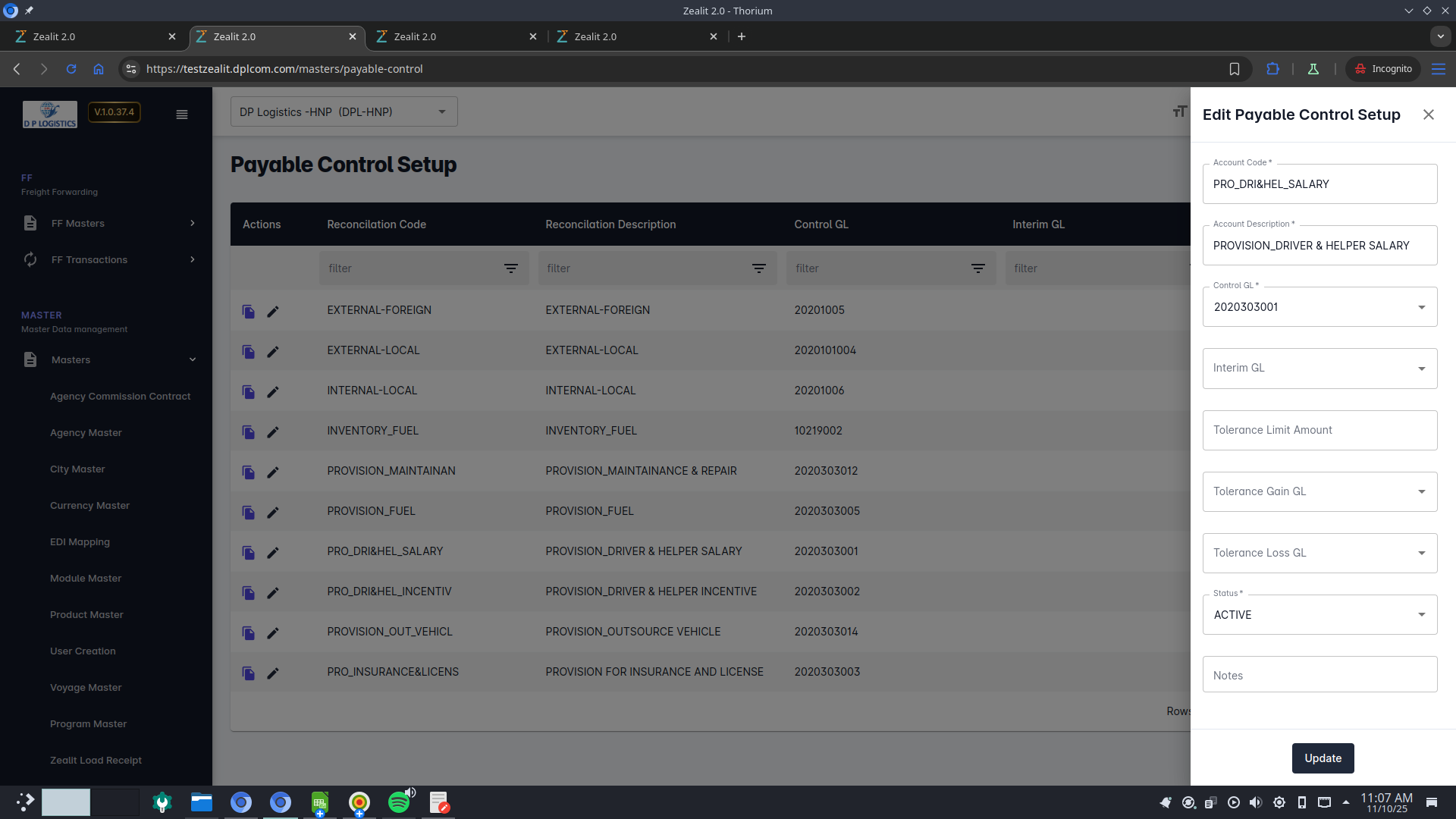Viewport: 1456px width, 819px height.
Task: Click edit pencil for EXTERNAL-FOREIGN row
Action: [x=273, y=312]
